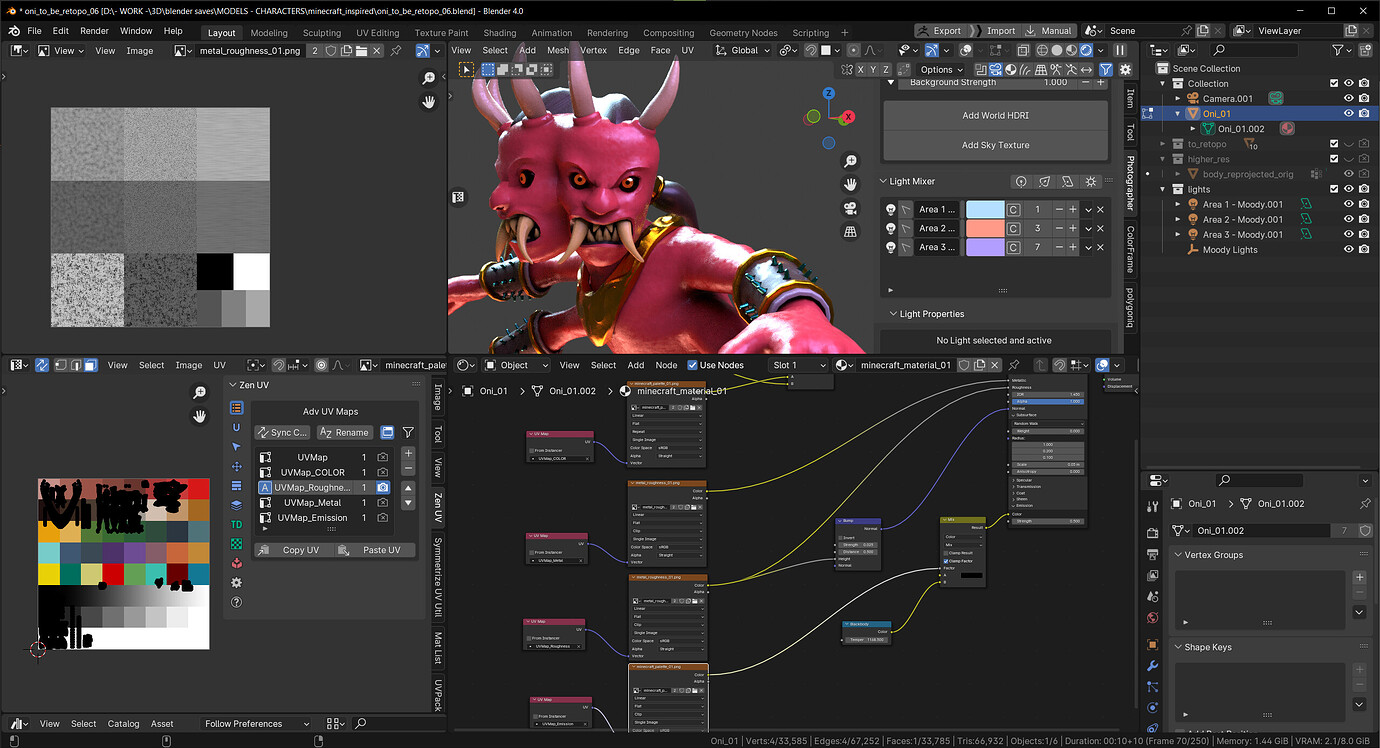
Task: Click the Zen UV help question-mark icon
Action: coord(236,602)
